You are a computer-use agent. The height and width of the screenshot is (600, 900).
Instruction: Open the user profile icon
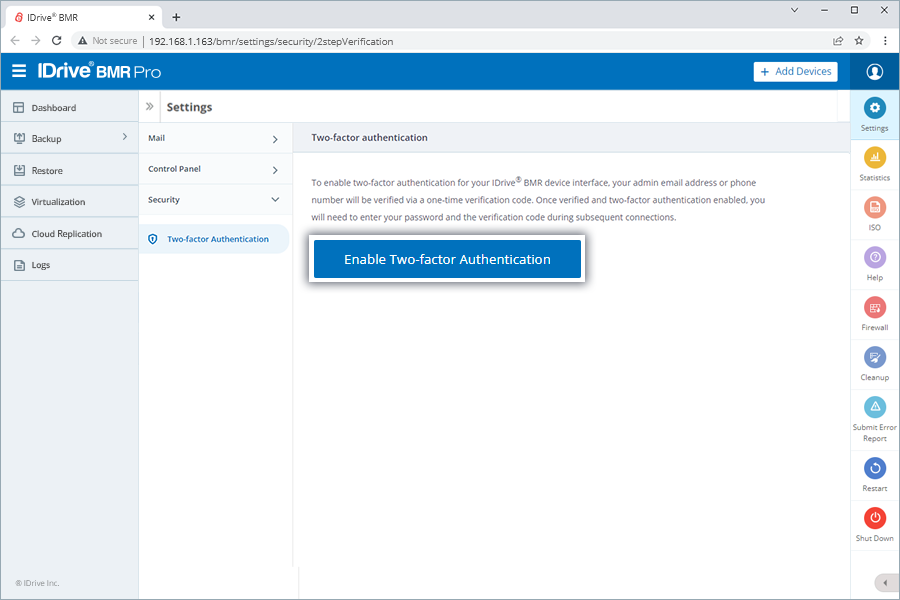874,72
